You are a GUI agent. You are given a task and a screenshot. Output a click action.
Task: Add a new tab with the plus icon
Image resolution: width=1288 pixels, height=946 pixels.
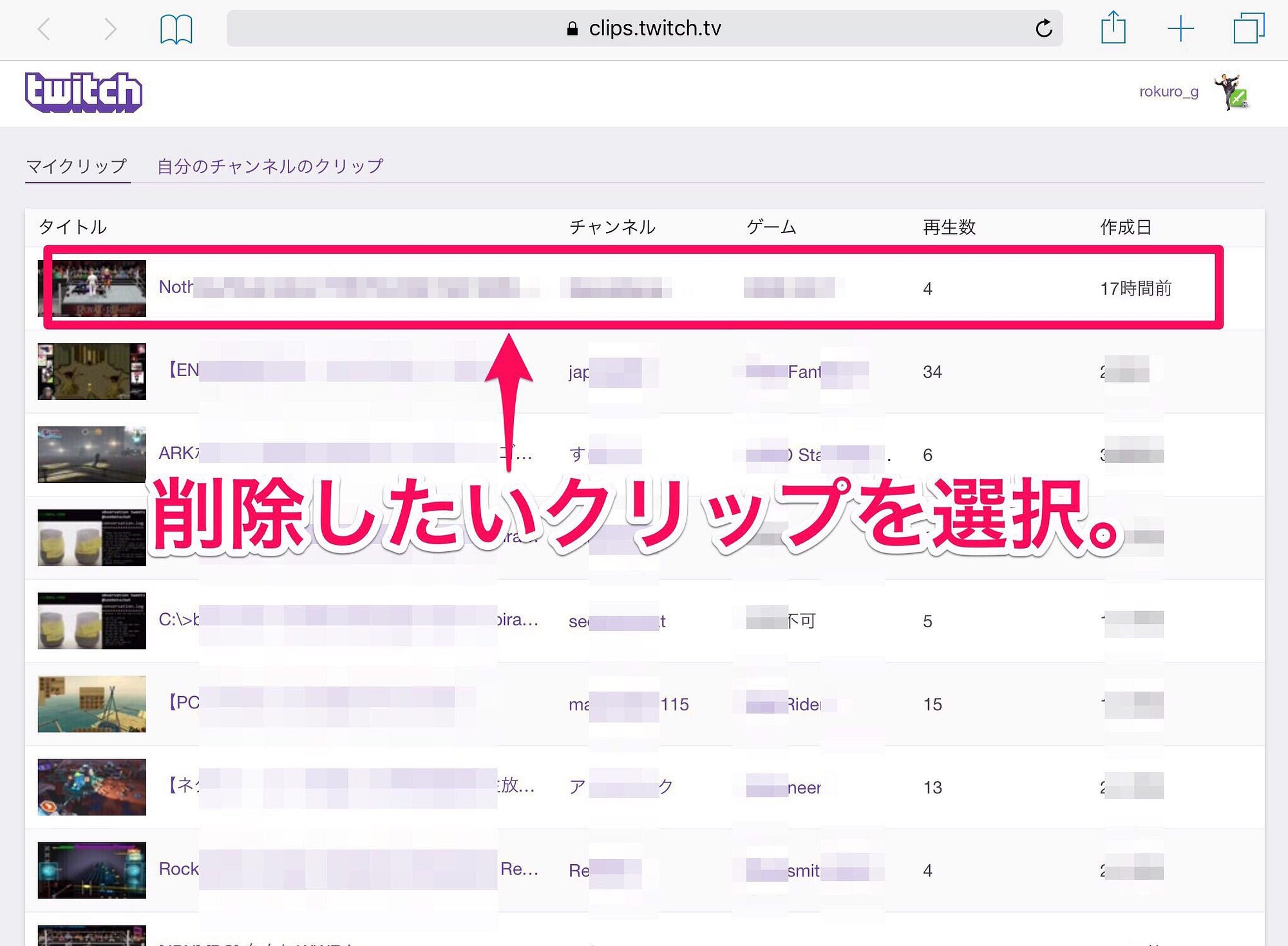(1180, 29)
